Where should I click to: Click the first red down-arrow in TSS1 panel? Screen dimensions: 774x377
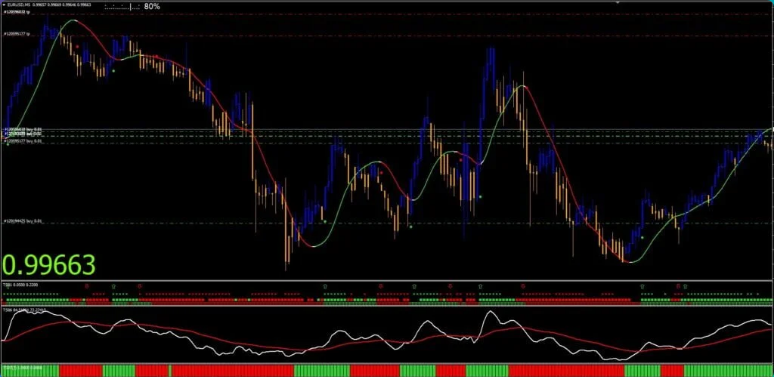[87, 286]
